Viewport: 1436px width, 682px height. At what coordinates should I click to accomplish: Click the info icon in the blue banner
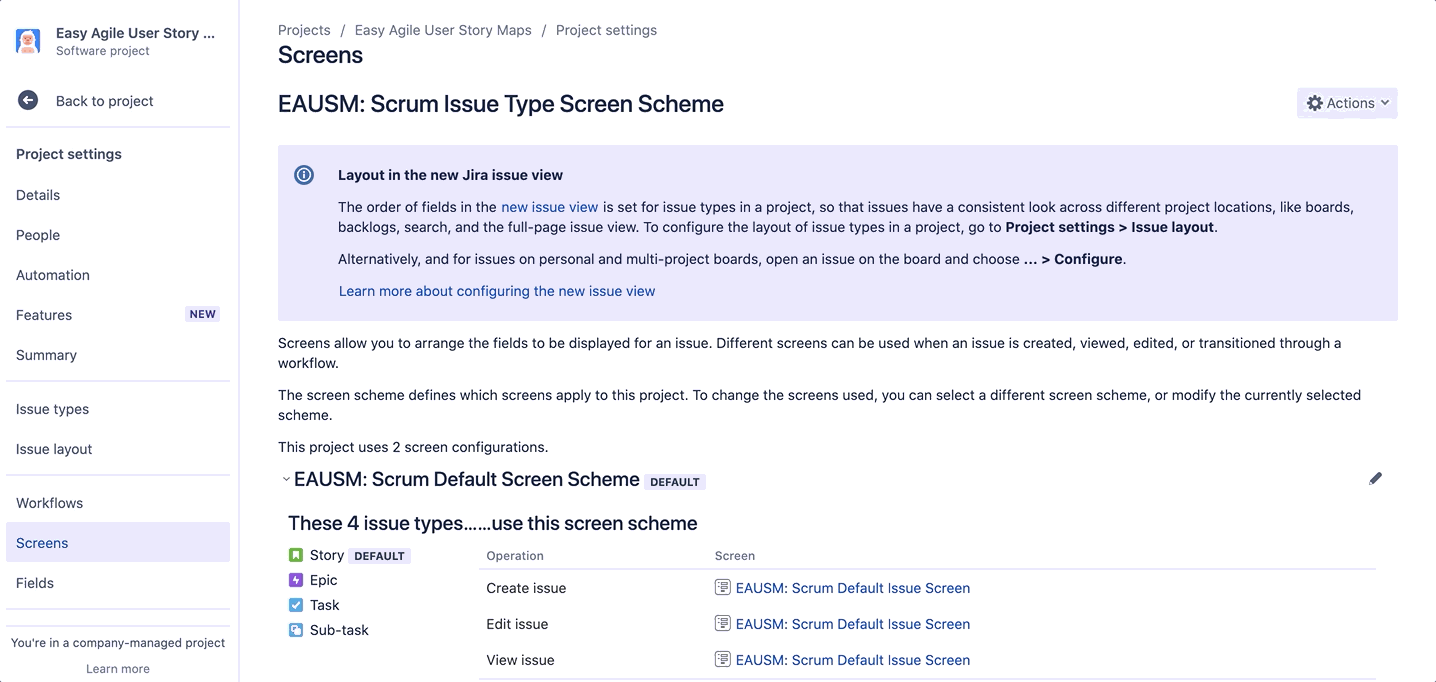304,175
